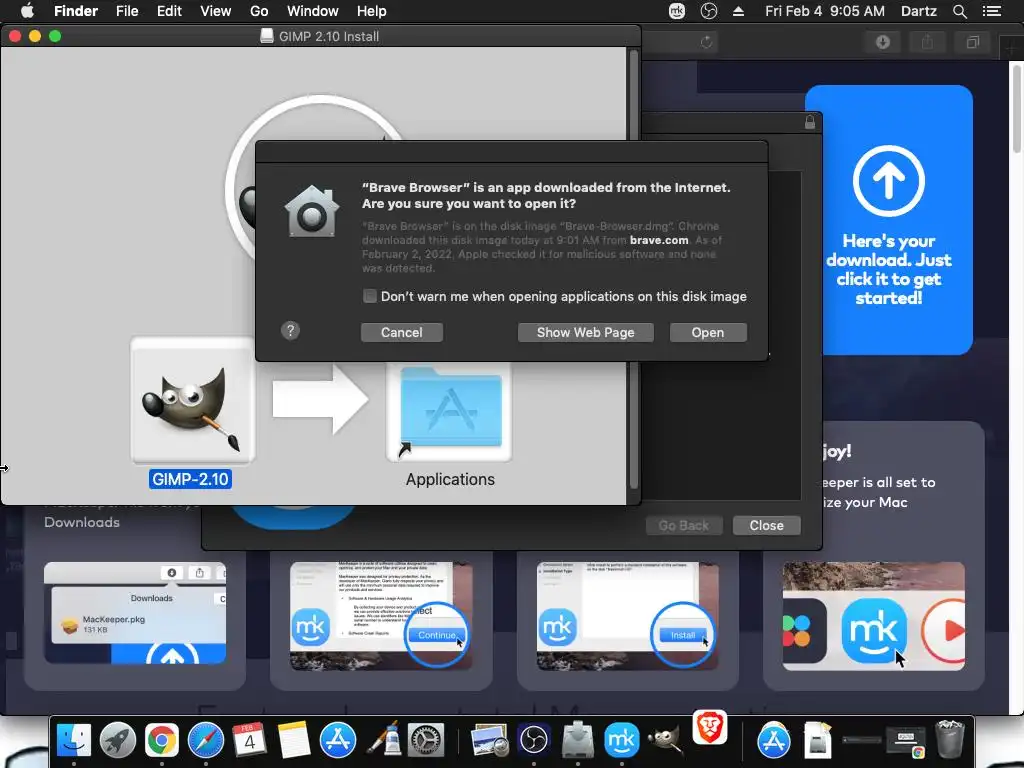Click the GIMP-2.10 app icon in installer window
The height and width of the screenshot is (768, 1024).
[x=192, y=400]
